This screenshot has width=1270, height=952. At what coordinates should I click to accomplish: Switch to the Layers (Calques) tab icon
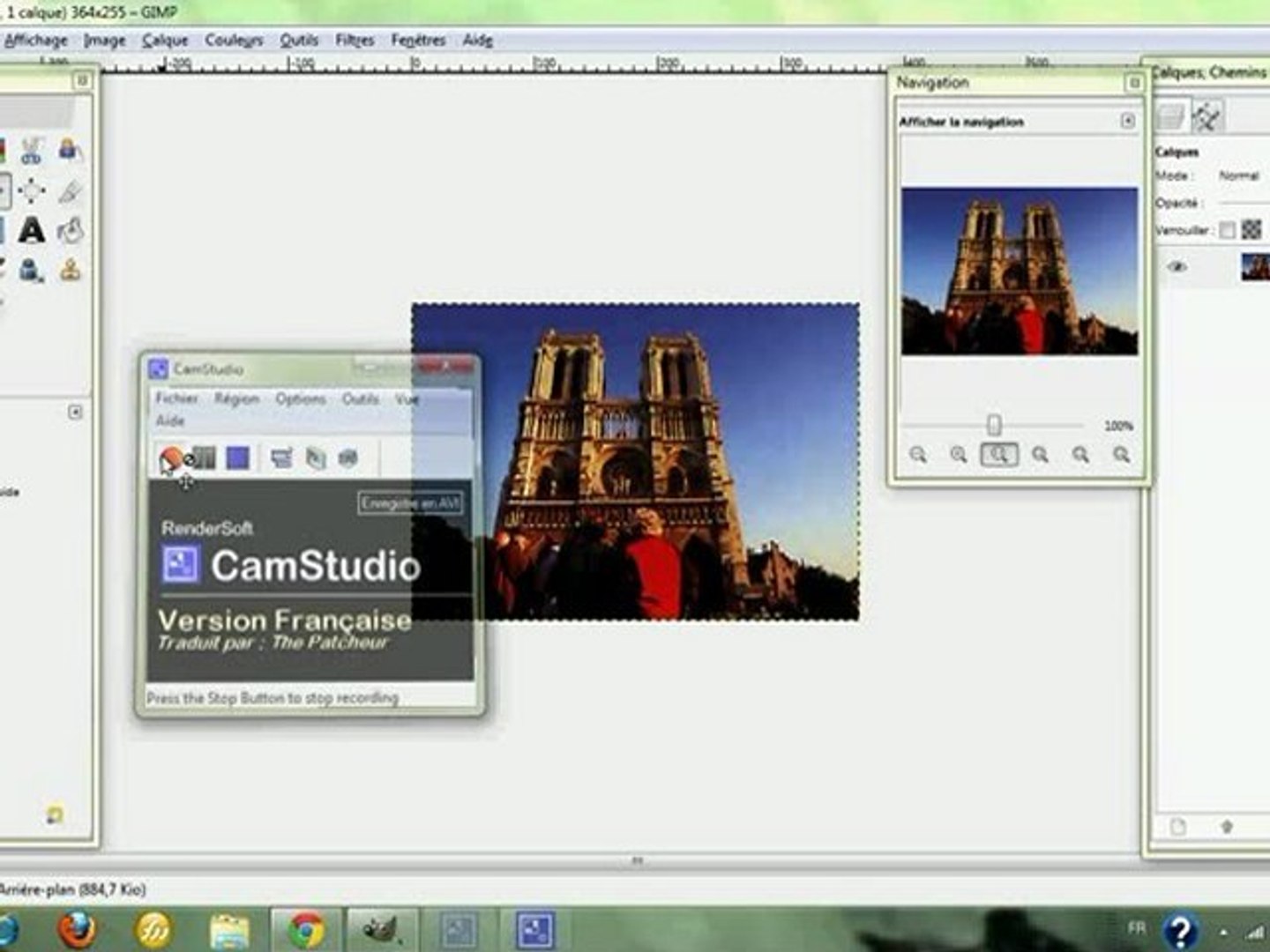[x=1170, y=116]
